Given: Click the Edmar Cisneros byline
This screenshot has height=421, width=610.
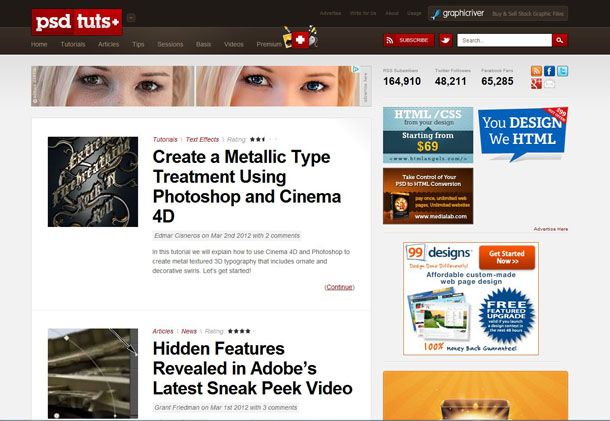Looking at the screenshot, I should coord(226,236).
